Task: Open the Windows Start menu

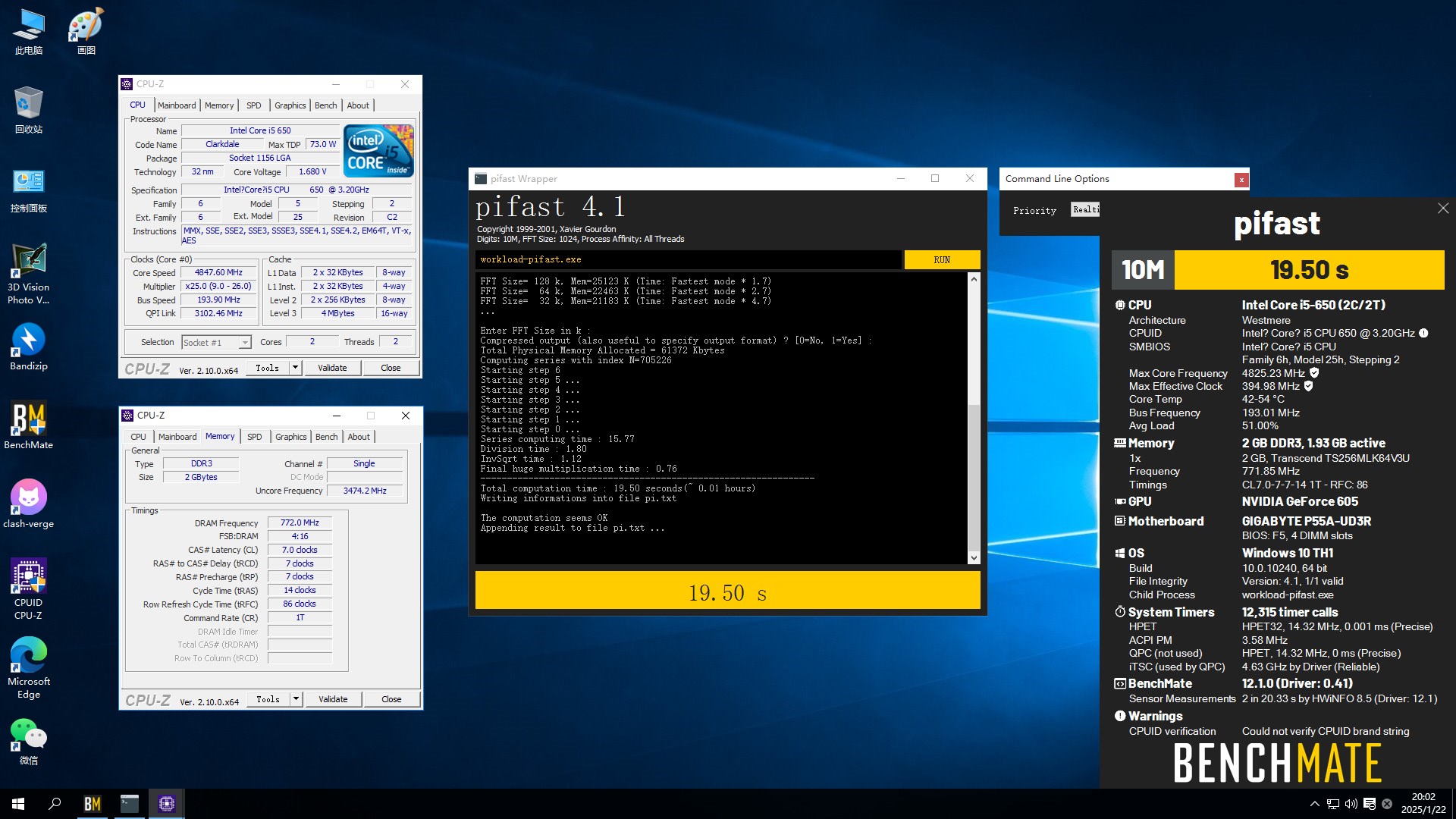Action: 18,804
